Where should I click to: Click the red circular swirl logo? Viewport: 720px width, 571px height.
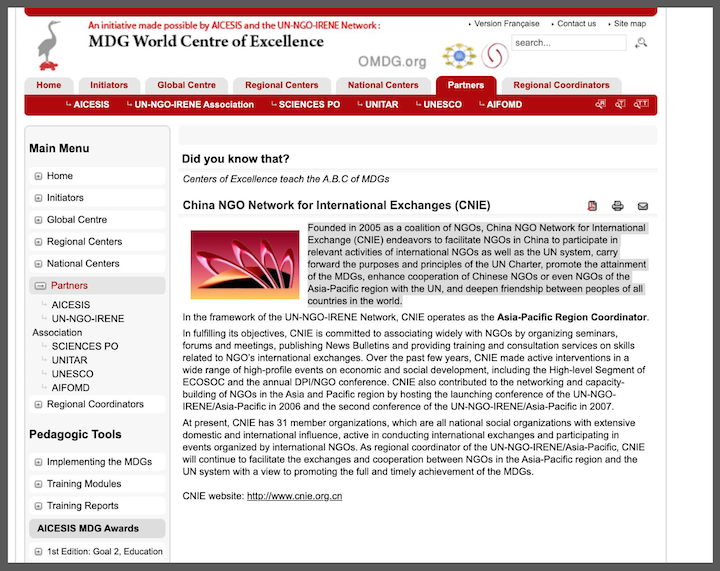[x=494, y=56]
